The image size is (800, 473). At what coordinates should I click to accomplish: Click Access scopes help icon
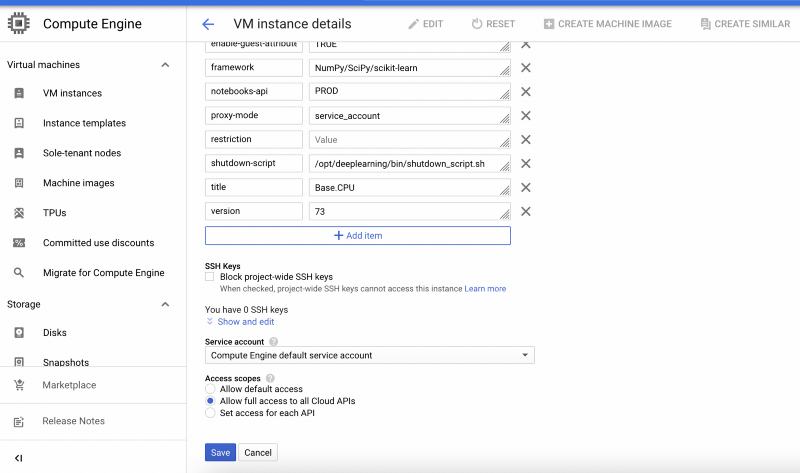point(270,379)
